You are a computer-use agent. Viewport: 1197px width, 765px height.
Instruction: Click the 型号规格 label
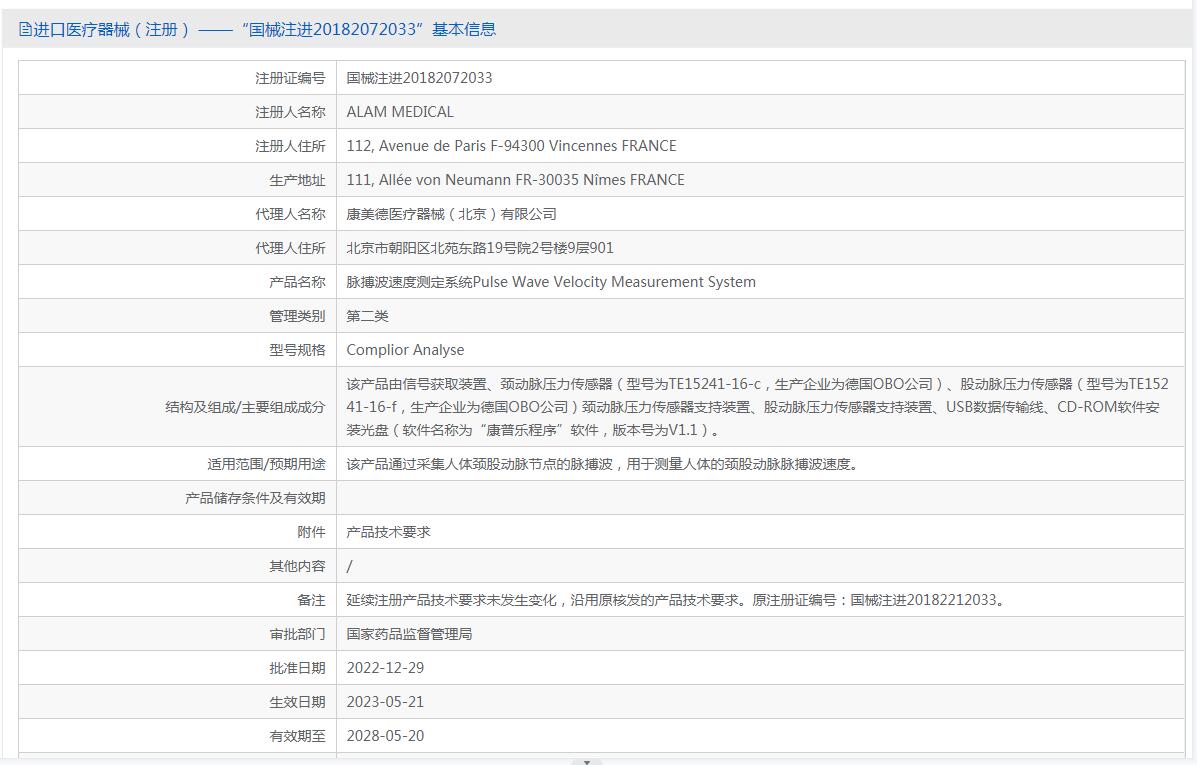tap(297, 350)
